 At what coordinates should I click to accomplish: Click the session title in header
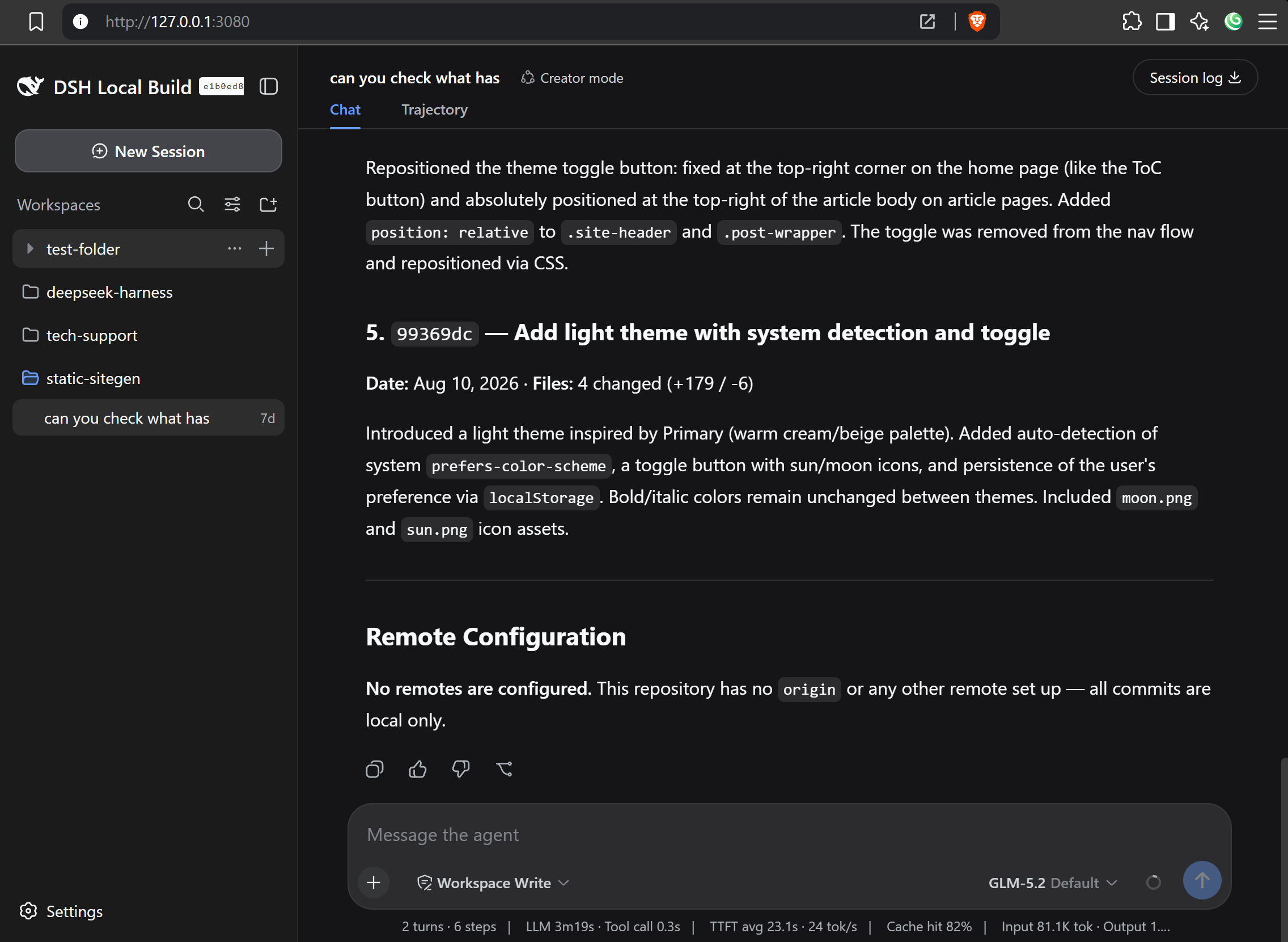[x=414, y=78]
